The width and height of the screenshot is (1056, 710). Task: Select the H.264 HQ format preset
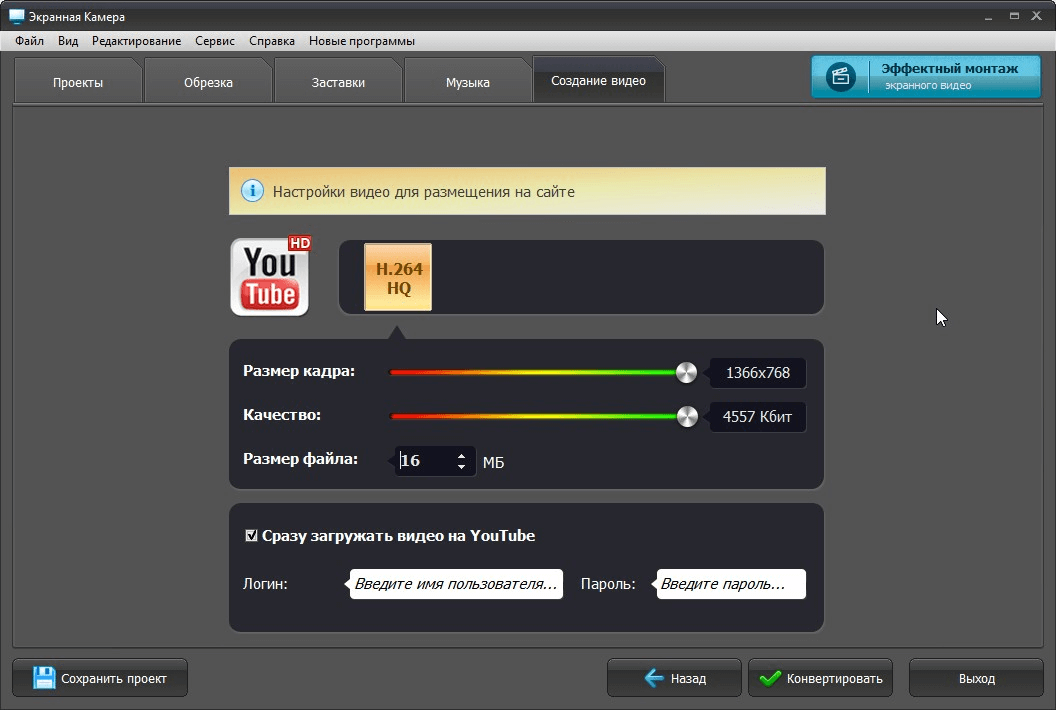tap(398, 278)
